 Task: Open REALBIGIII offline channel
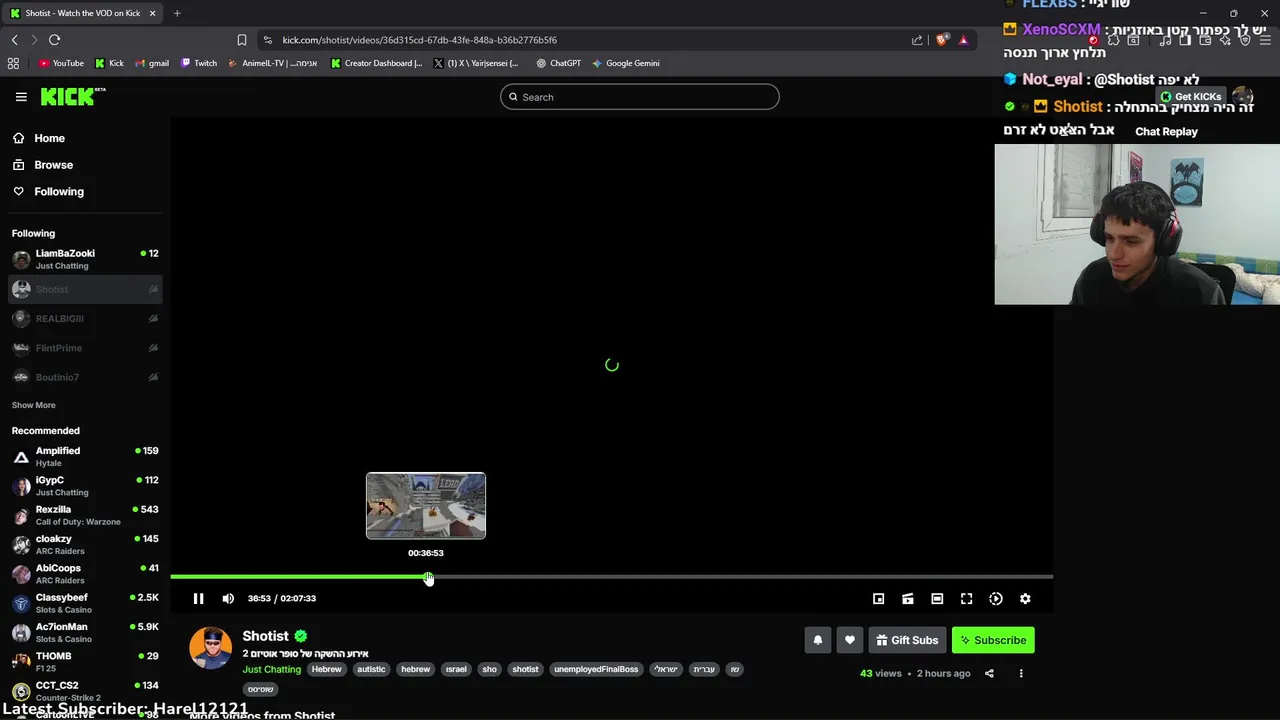(85, 318)
